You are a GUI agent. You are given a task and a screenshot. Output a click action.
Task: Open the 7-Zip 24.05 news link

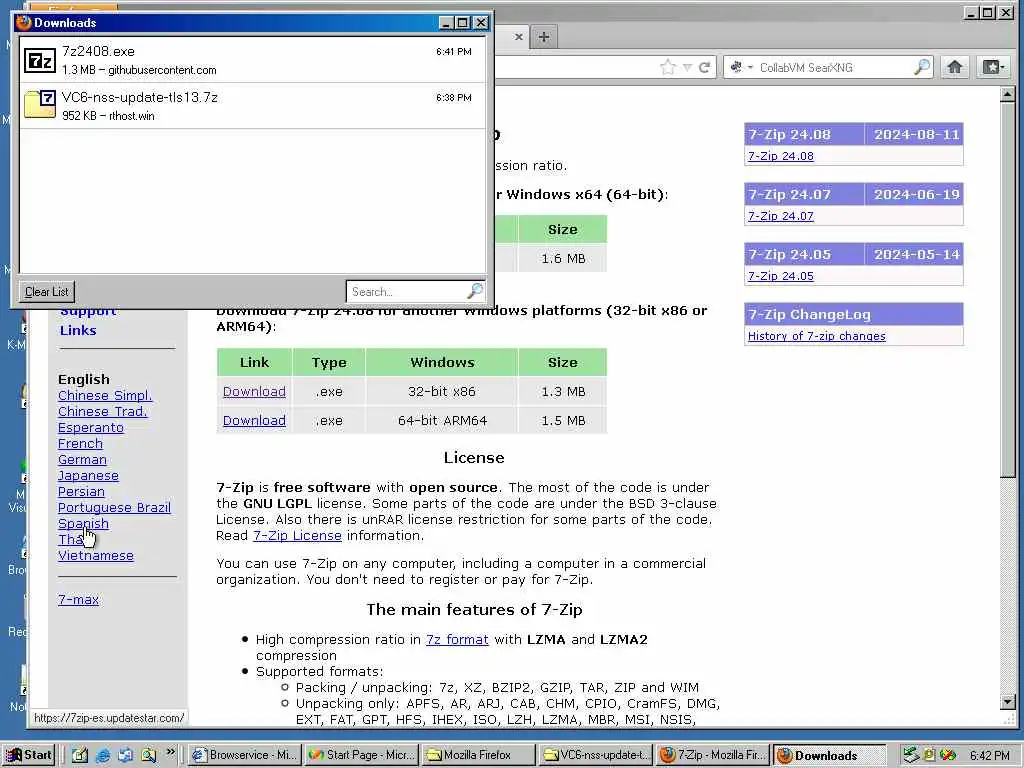tap(780, 276)
